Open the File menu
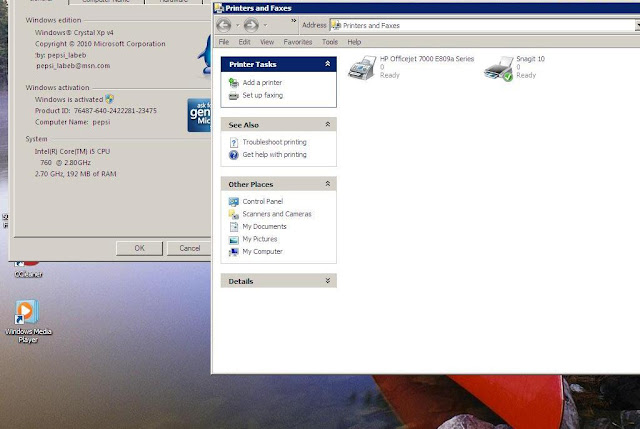640x429 pixels. (224, 42)
